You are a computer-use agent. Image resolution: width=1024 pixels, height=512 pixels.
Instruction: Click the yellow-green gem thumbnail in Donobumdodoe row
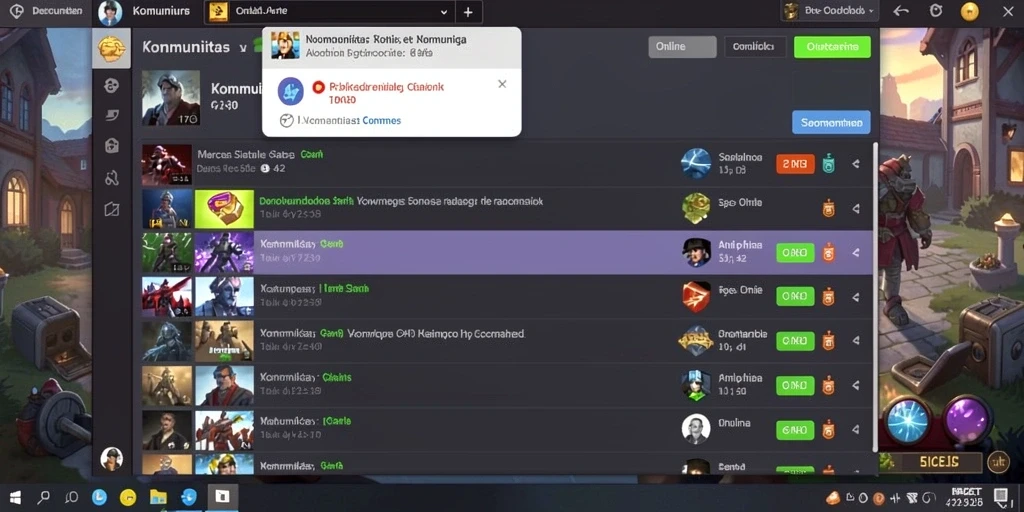224,209
